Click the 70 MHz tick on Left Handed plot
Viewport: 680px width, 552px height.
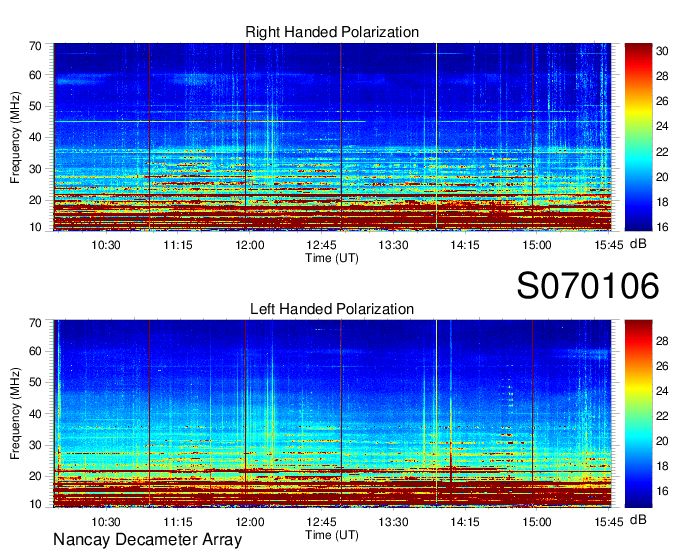tap(35, 323)
